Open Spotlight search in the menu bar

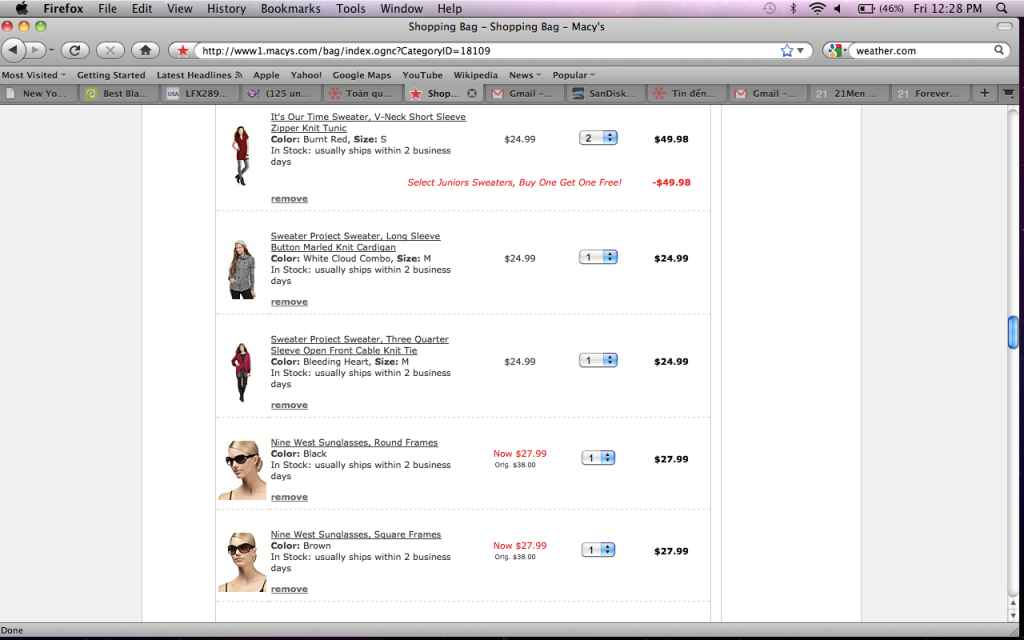point(1001,9)
